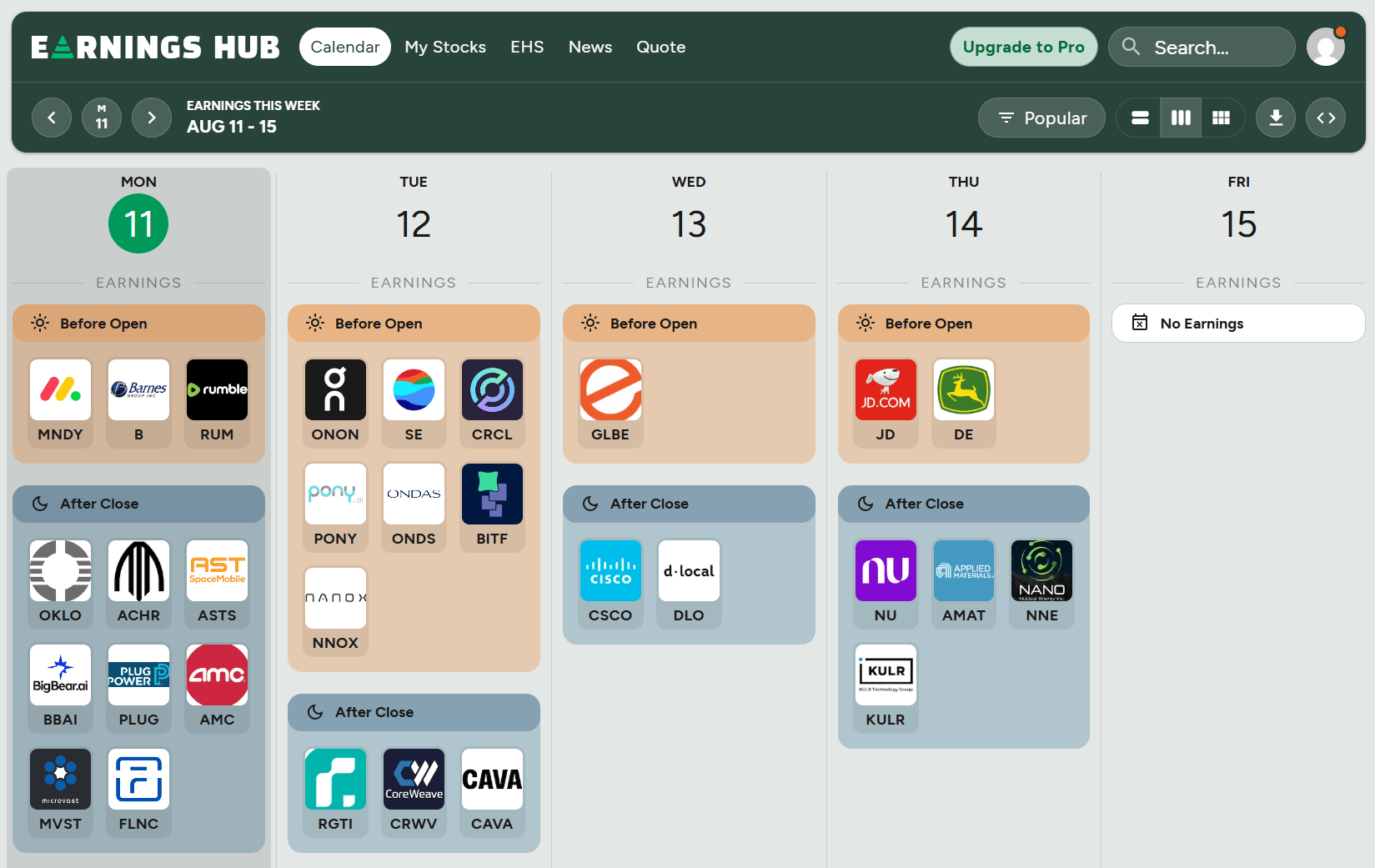Open the JD.com JD logo
Screen dimensions: 1375x868
(x=886, y=389)
